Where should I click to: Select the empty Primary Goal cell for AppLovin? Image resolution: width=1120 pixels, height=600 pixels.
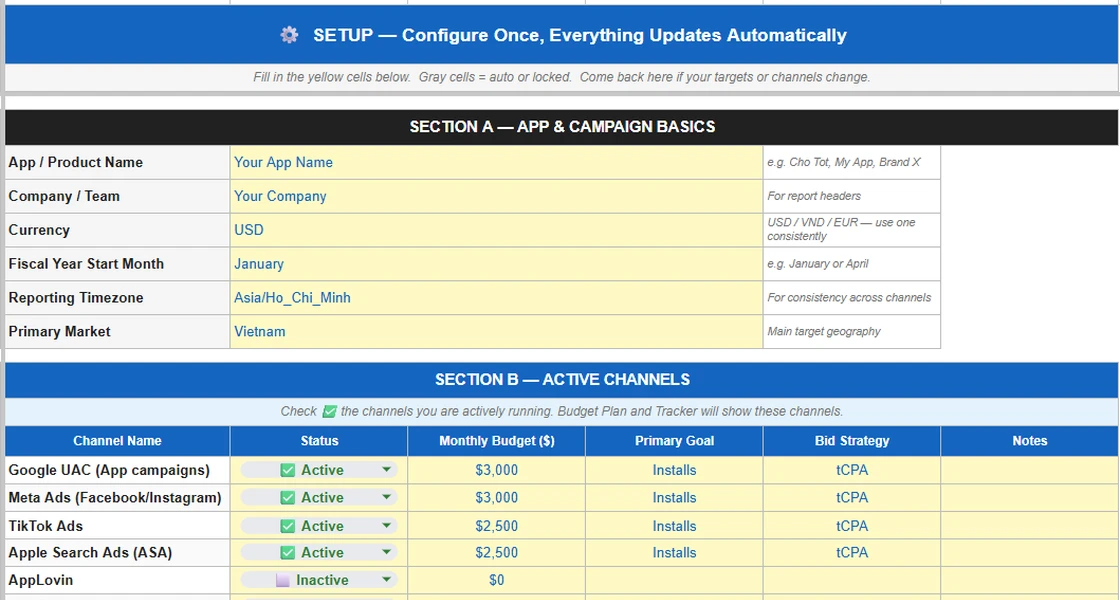[674, 580]
